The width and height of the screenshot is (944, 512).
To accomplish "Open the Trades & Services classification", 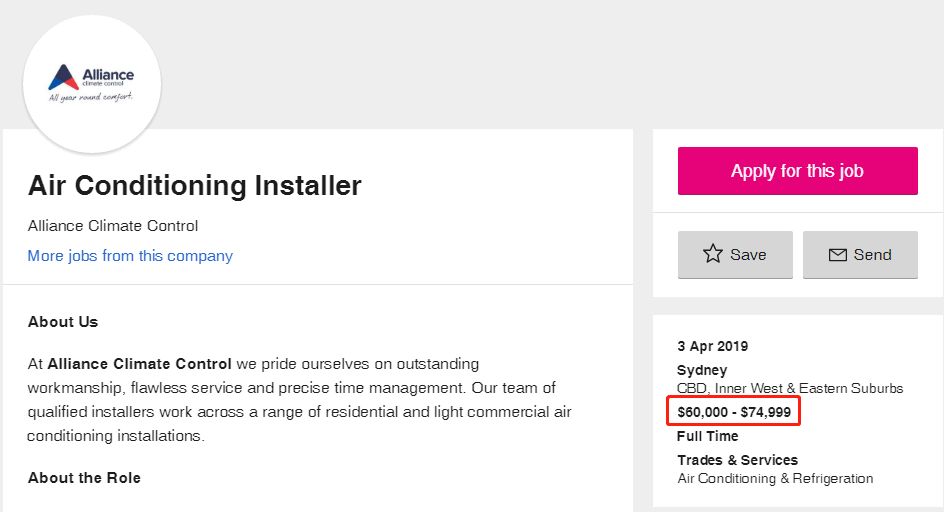I will click(737, 460).
